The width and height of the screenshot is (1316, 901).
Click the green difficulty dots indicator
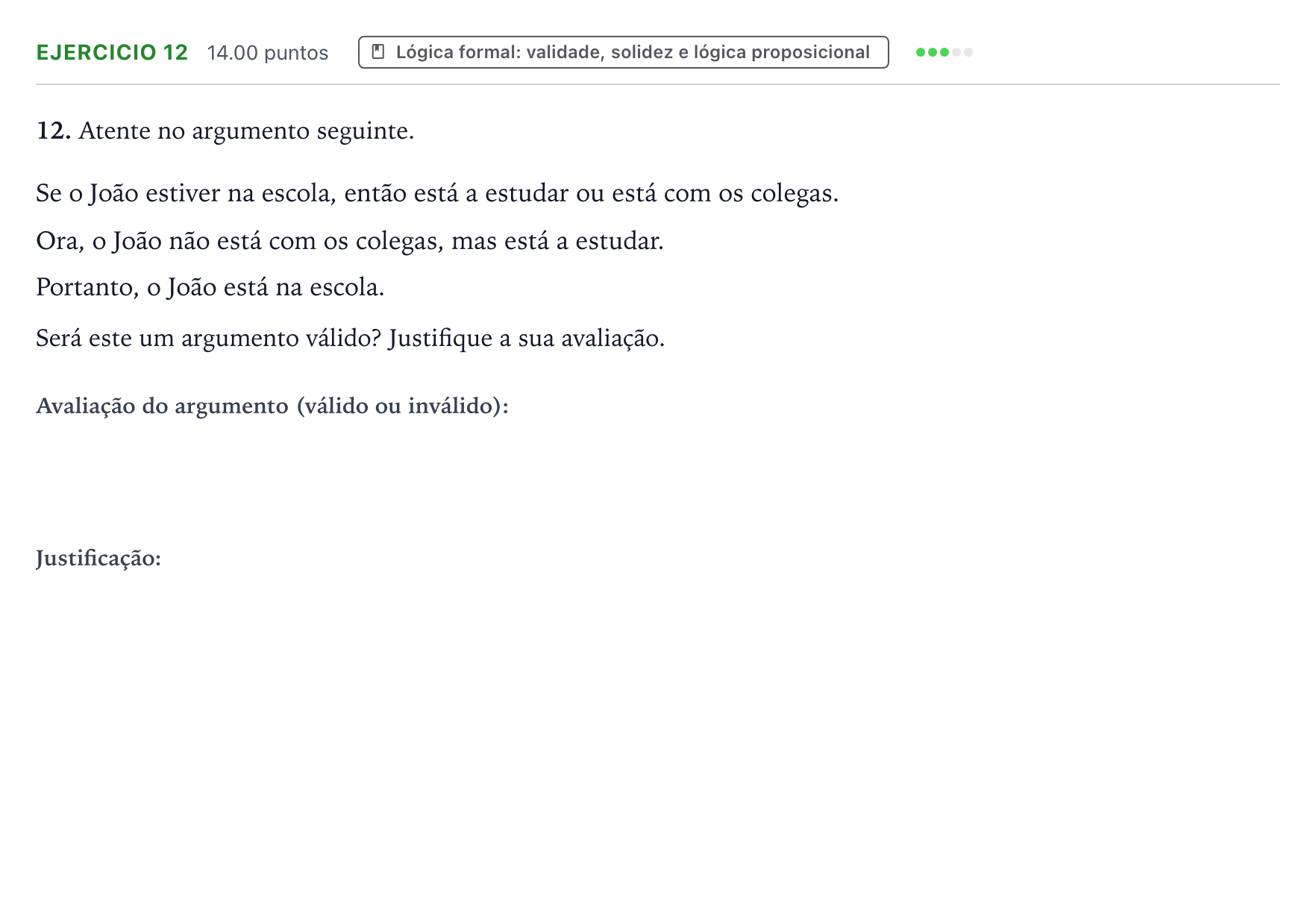[x=944, y=52]
